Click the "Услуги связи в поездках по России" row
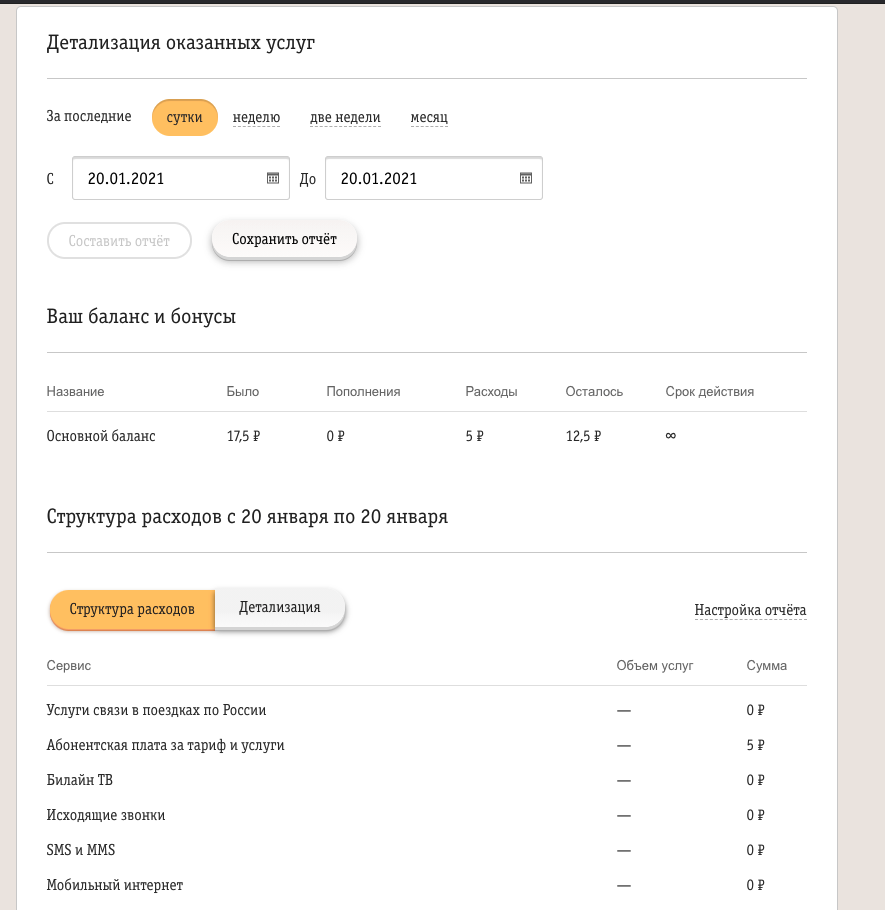Viewport: 885px width, 910px height. (427, 710)
